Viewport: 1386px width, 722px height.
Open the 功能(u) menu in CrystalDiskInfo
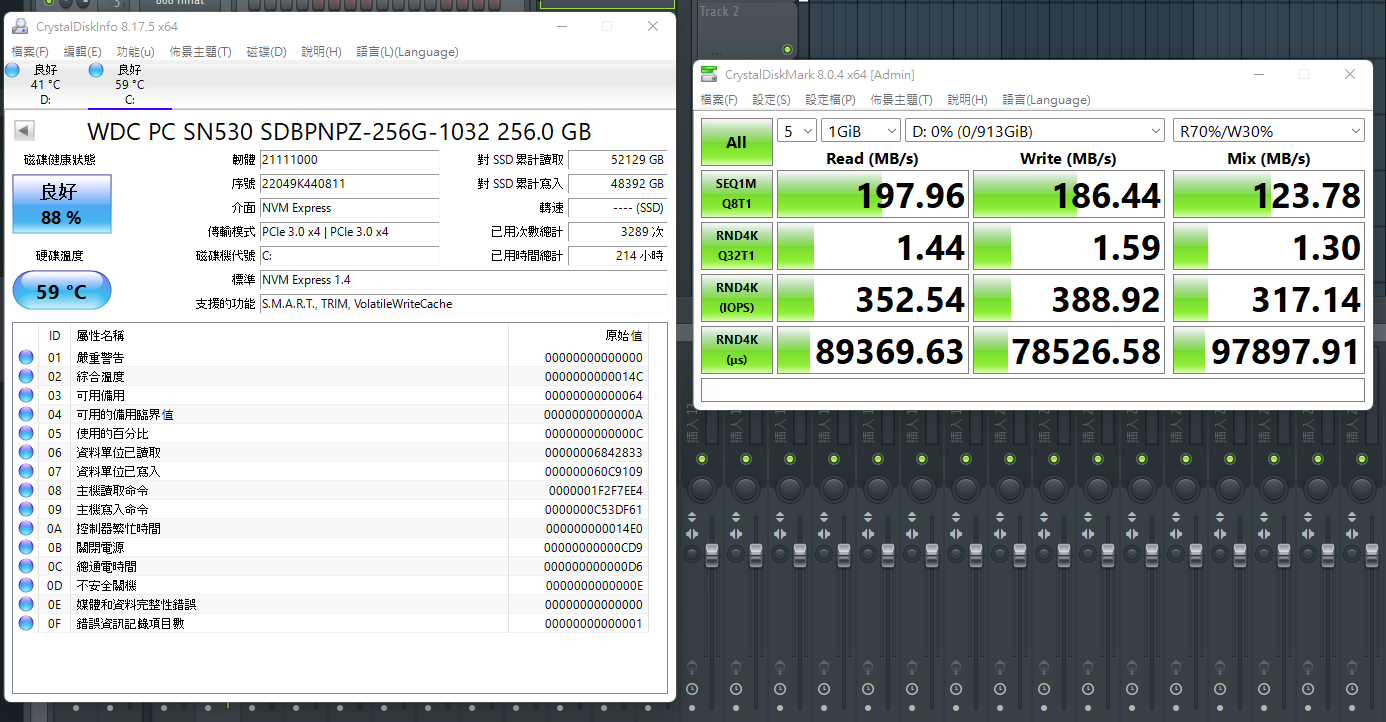coord(136,52)
